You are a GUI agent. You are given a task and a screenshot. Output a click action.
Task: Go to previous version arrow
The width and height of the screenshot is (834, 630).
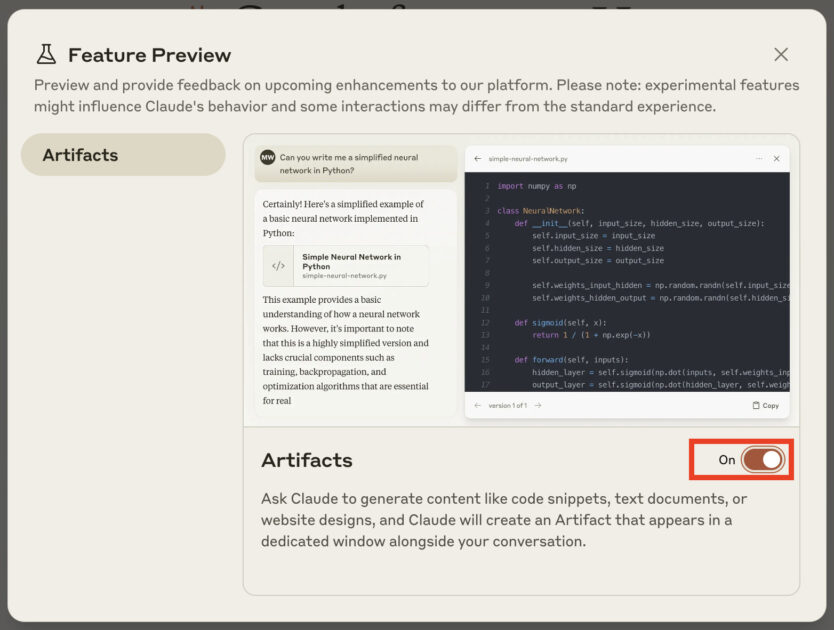(478, 405)
